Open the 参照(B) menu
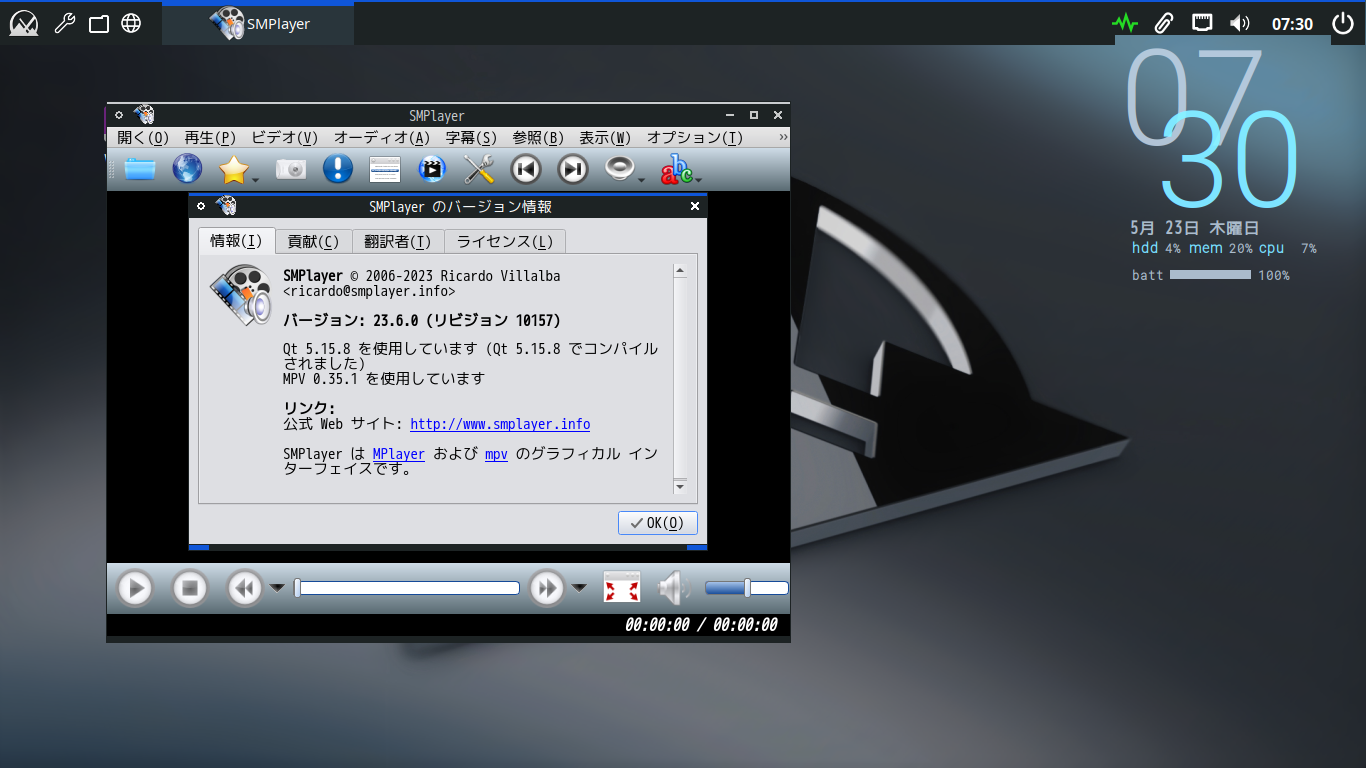 (x=538, y=137)
